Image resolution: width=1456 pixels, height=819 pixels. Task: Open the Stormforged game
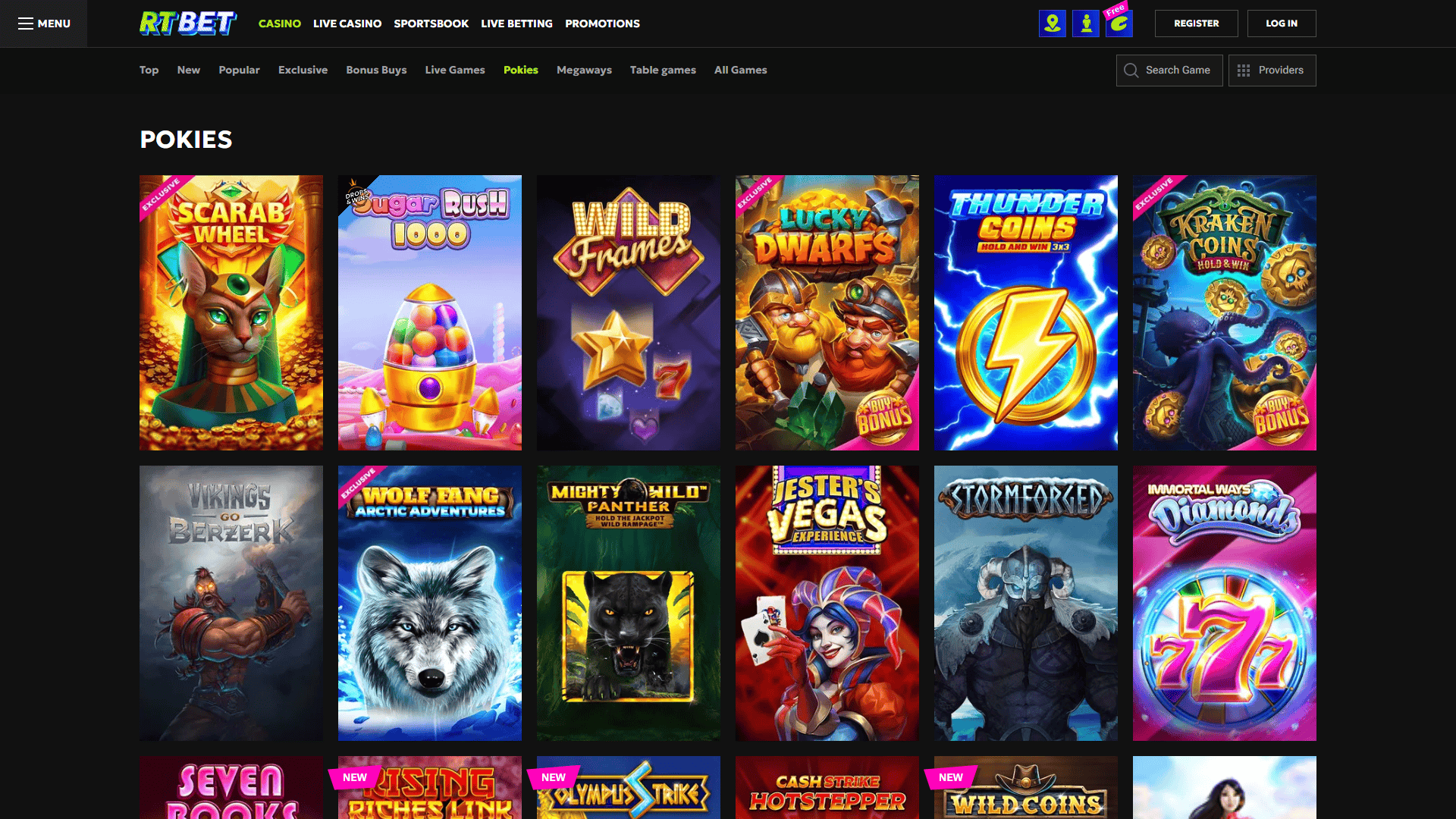coord(1026,603)
